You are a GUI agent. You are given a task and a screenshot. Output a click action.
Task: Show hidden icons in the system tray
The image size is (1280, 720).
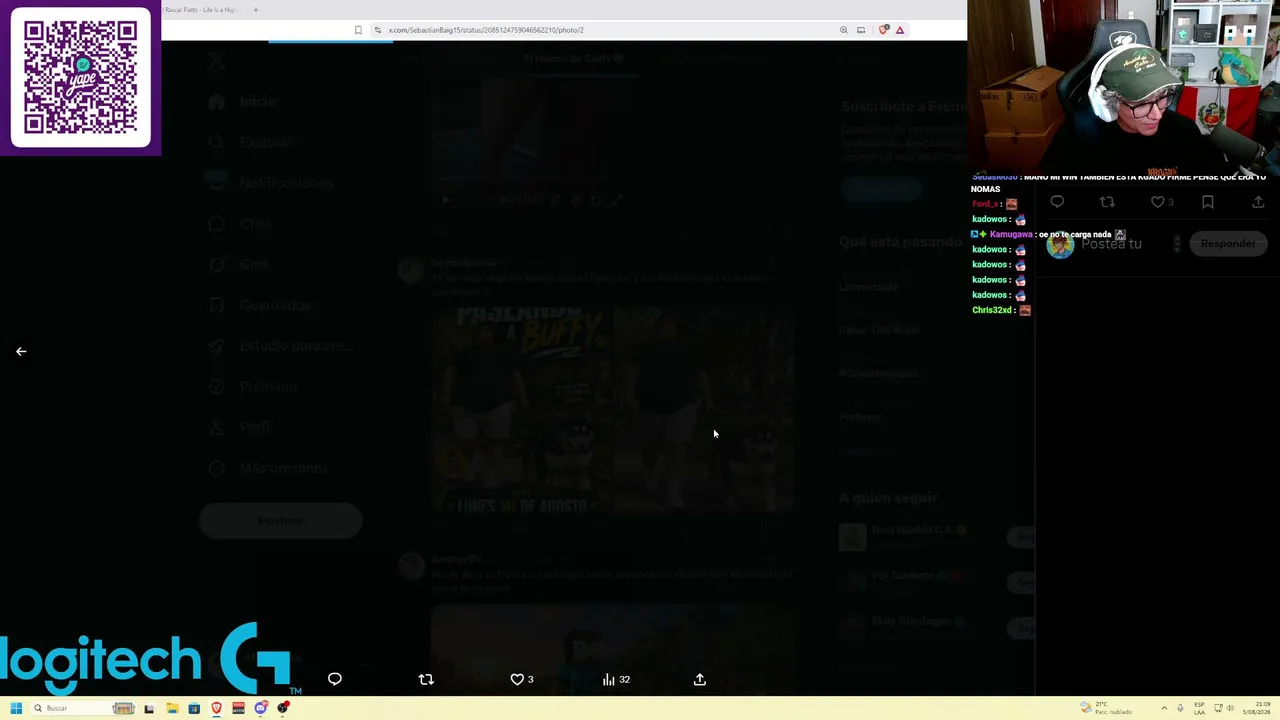tap(1164, 708)
